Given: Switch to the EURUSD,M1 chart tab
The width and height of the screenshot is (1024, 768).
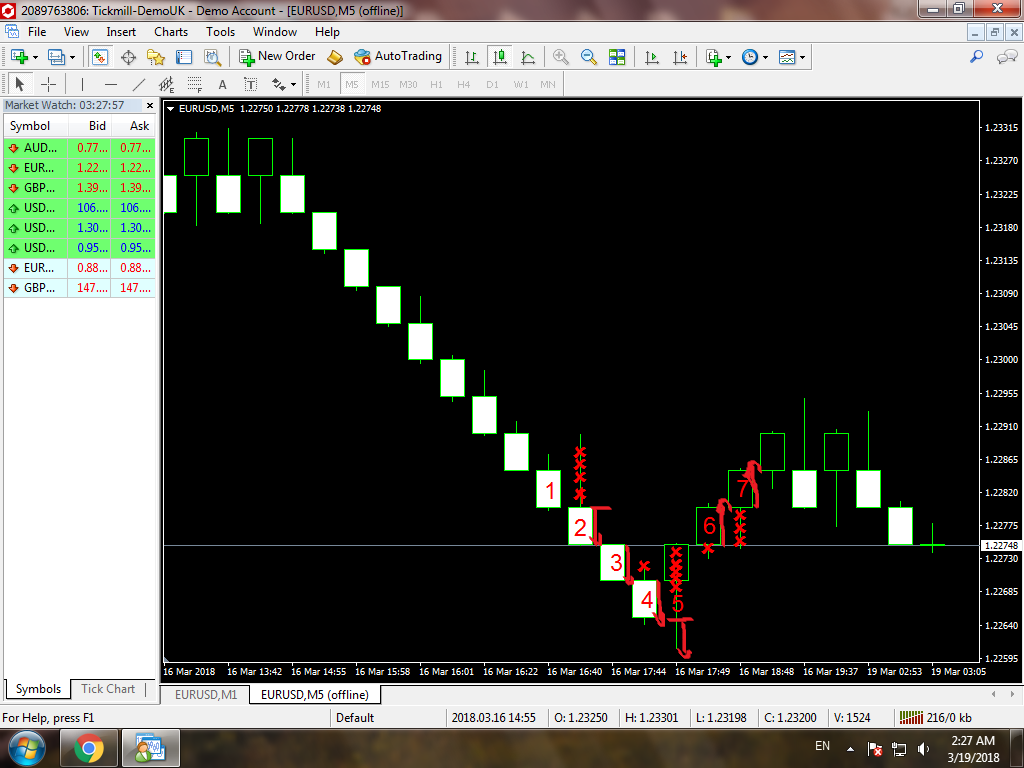Looking at the screenshot, I should point(206,694).
